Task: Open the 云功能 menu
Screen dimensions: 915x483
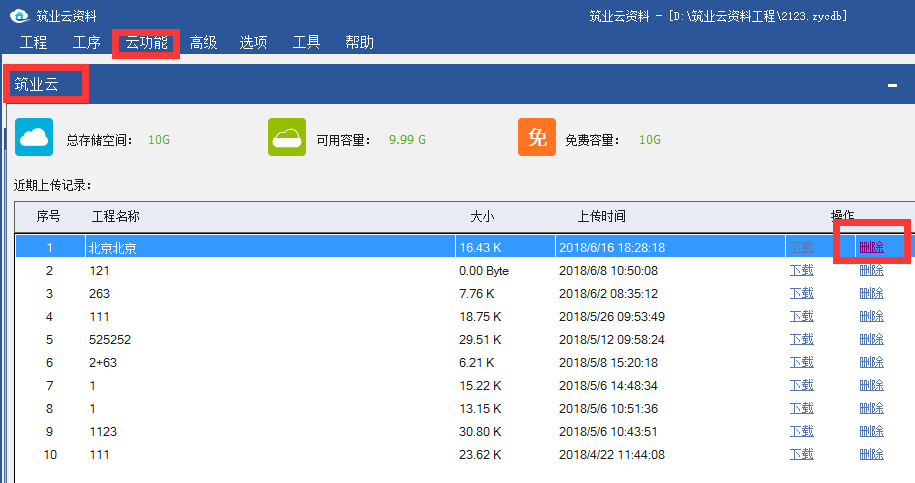Action: (x=146, y=42)
